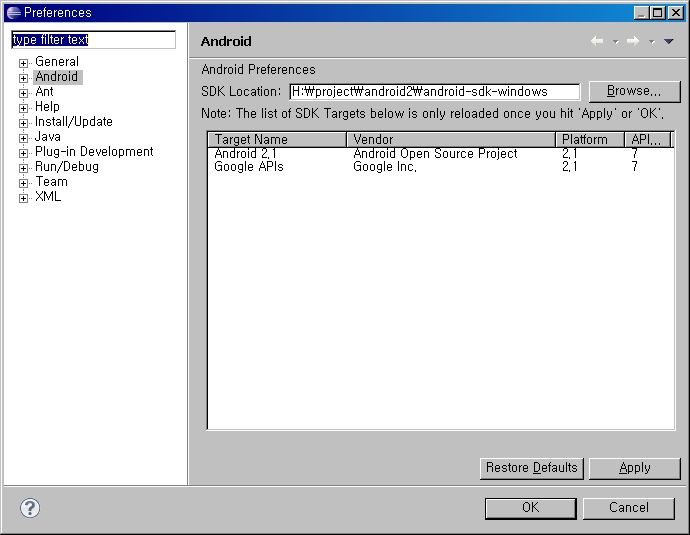Select the Android 2.1 target row
690x535 pixels.
441,154
